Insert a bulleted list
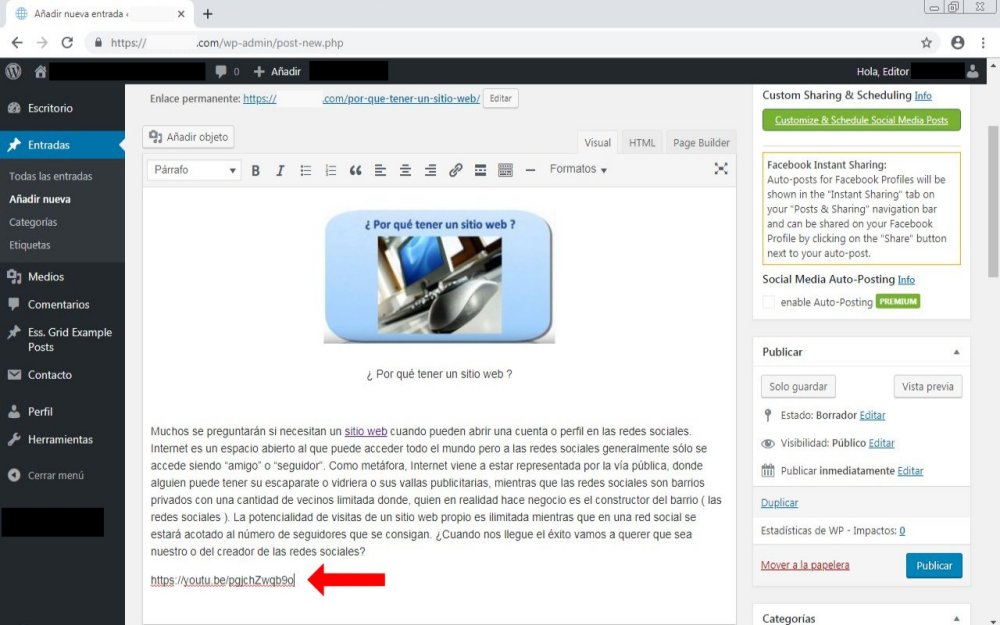The height and width of the screenshot is (625, 1000). [x=306, y=170]
